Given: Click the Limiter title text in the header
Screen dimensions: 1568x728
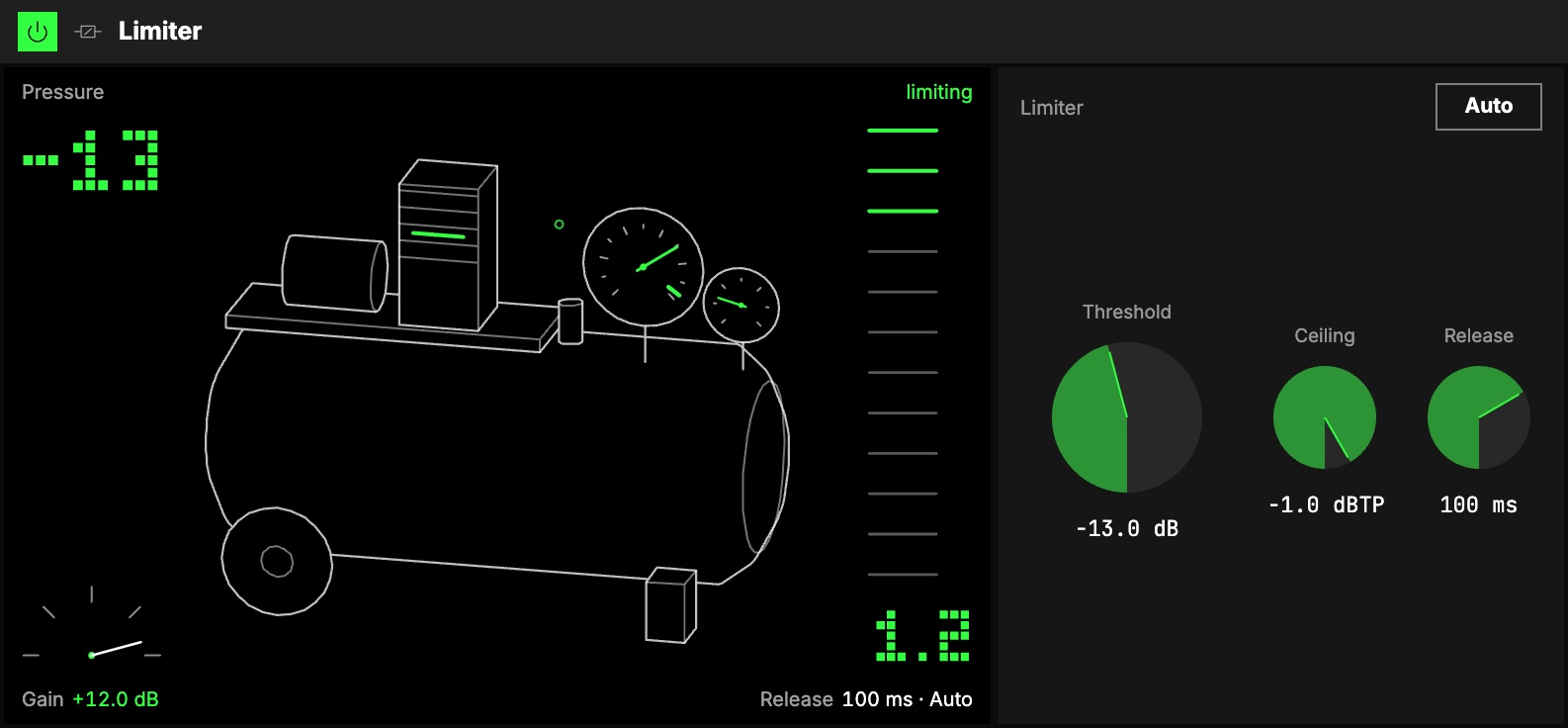Looking at the screenshot, I should tap(160, 32).
